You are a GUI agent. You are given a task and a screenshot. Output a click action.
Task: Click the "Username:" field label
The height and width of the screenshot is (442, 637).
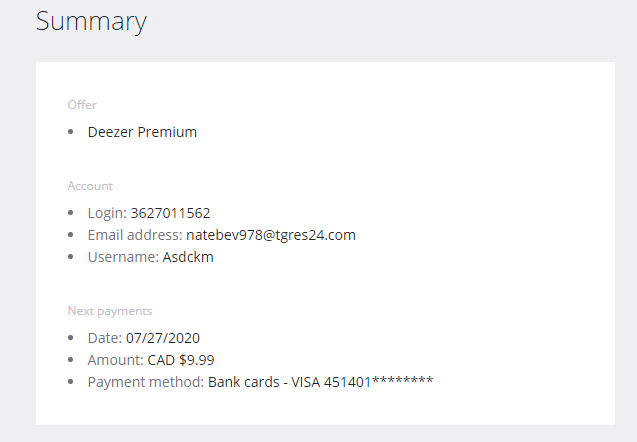coord(122,257)
